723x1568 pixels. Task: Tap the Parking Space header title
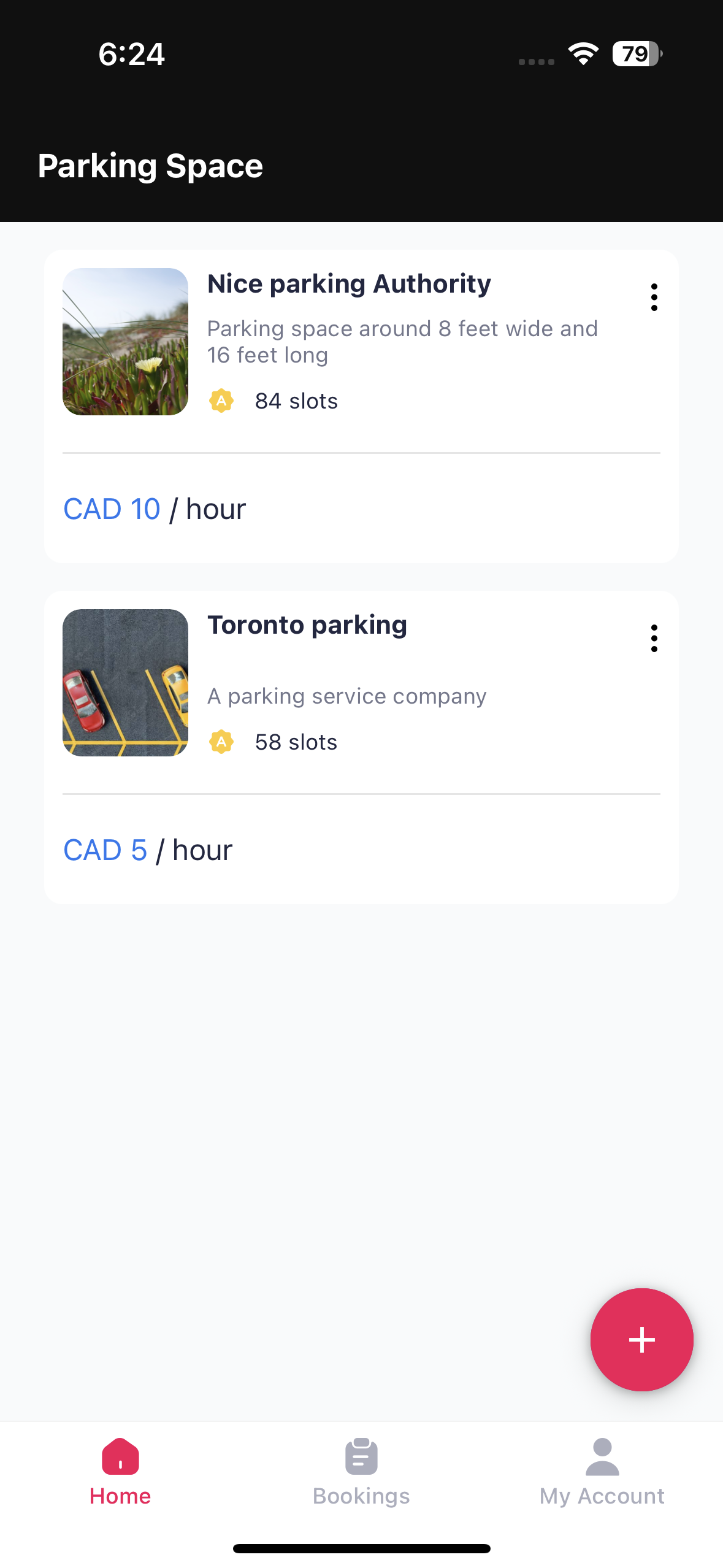(x=150, y=166)
